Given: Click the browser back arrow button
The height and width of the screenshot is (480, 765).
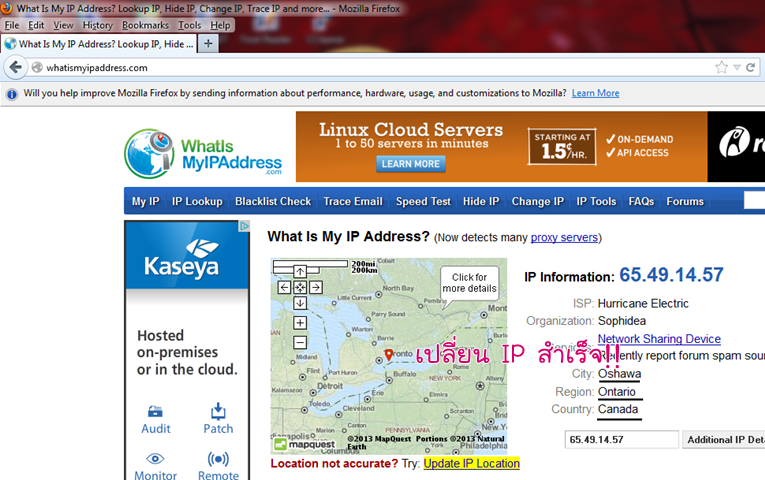Looking at the screenshot, I should (16, 67).
